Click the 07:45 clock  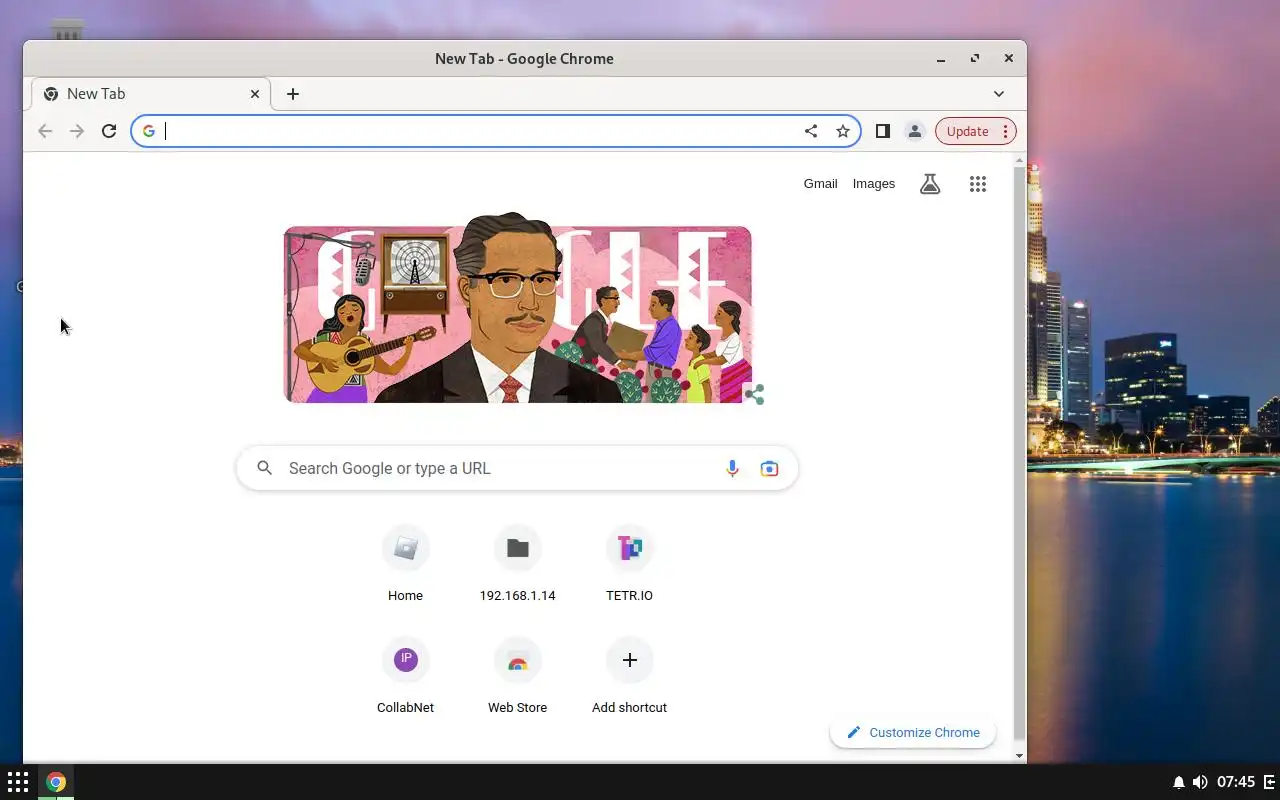coord(1237,782)
